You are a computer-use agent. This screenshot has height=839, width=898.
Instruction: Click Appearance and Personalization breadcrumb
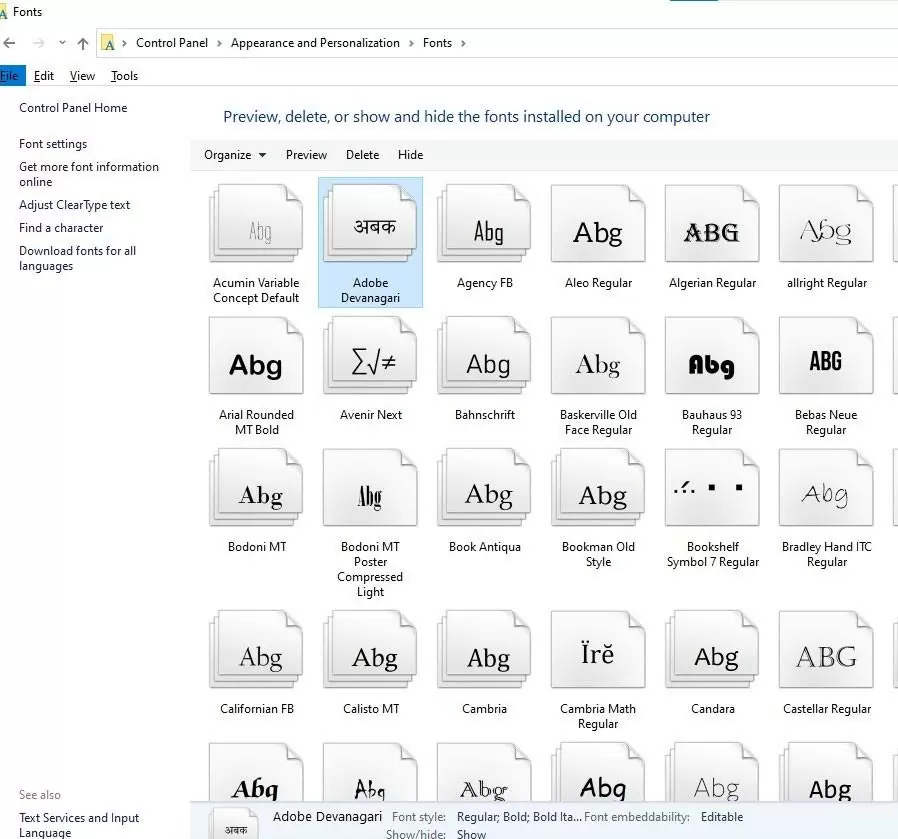(315, 43)
